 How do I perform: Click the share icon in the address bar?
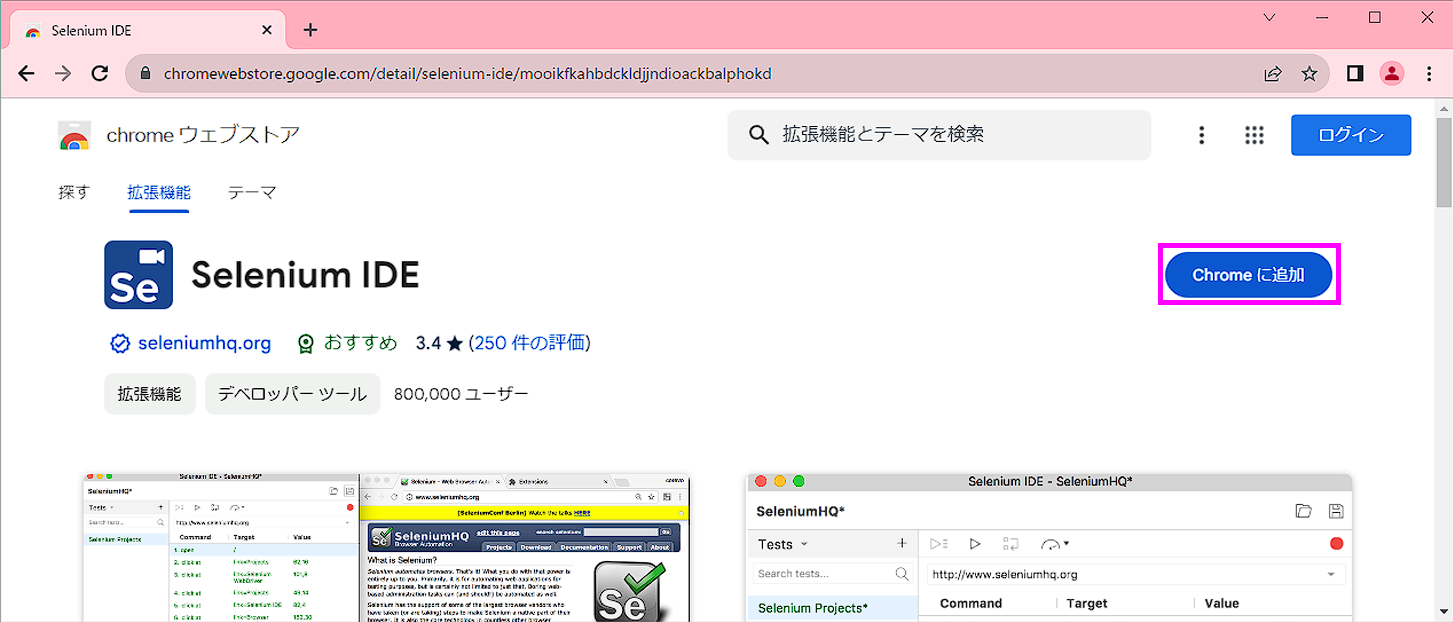pos(1272,73)
